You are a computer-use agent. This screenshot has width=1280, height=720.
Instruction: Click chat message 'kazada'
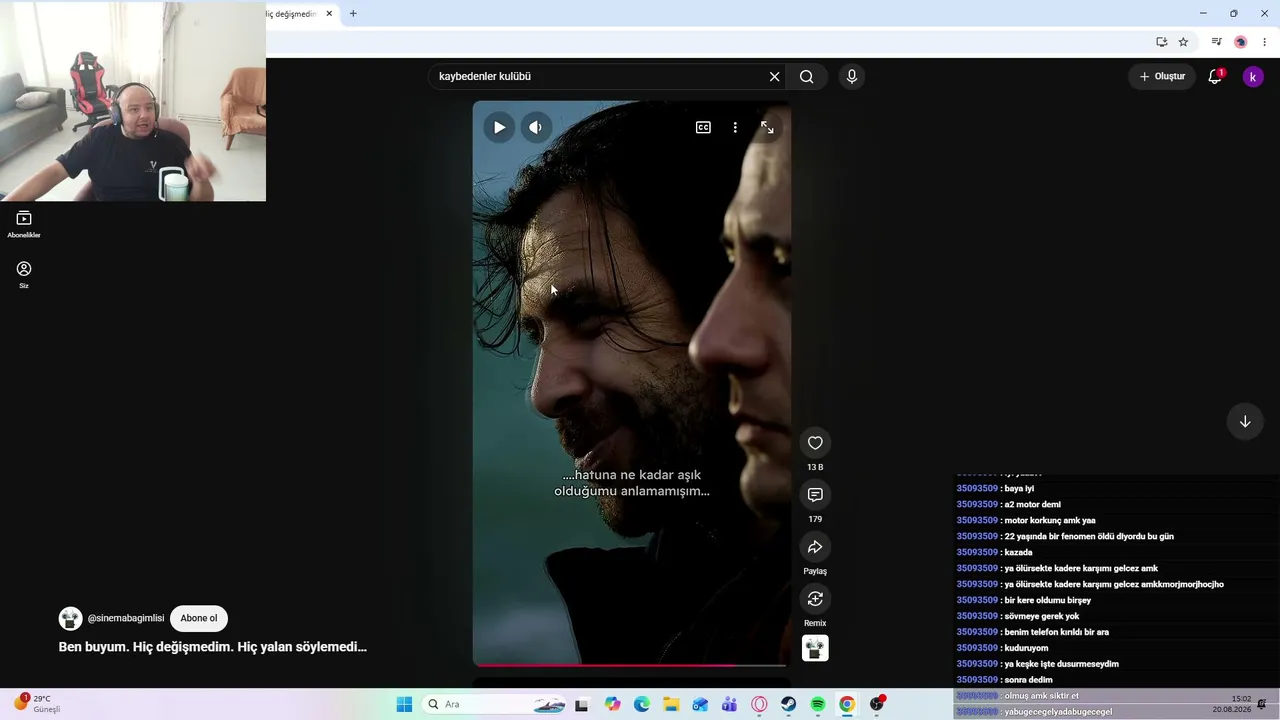(1018, 553)
